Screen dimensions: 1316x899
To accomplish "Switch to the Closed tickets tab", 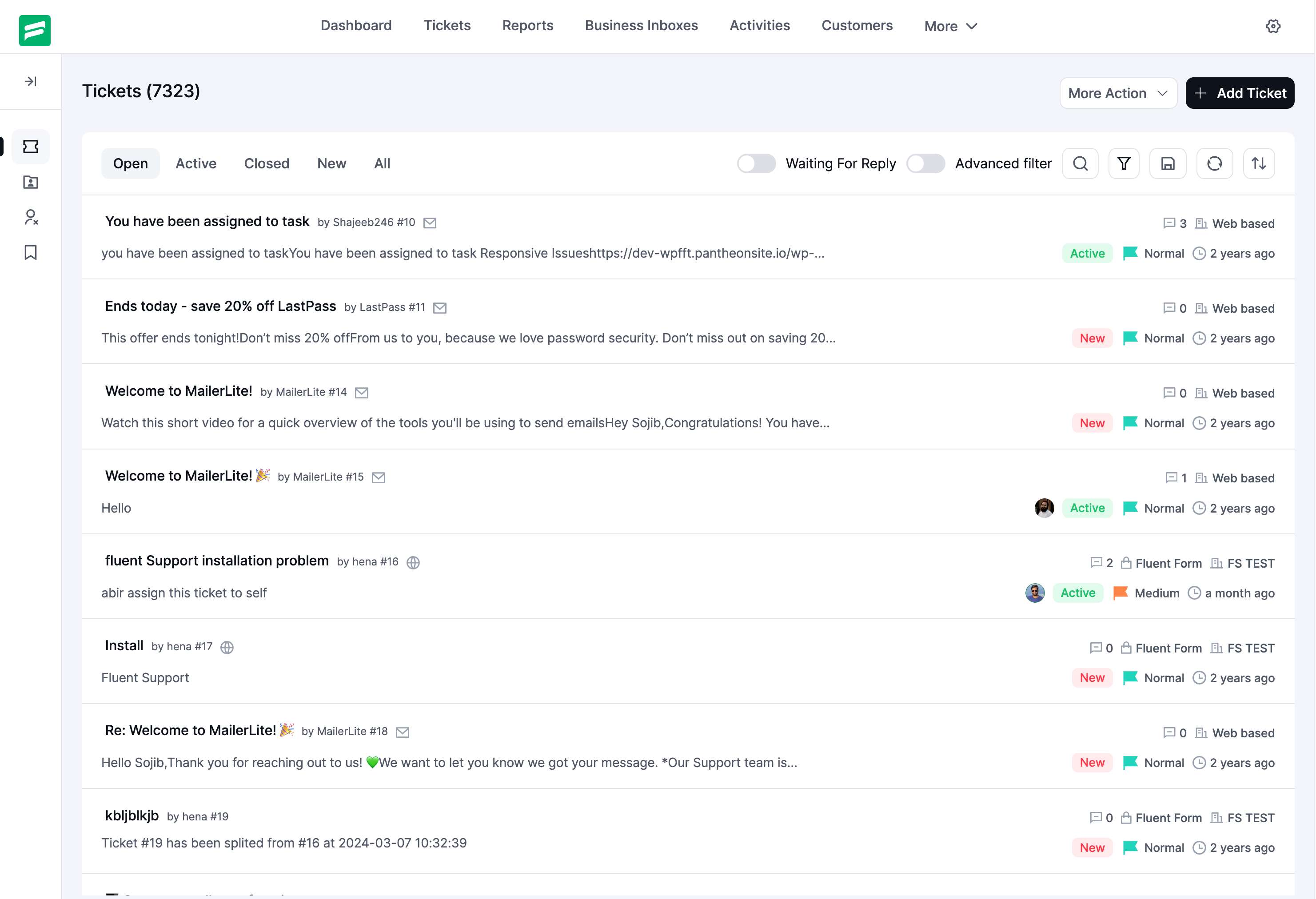I will tap(266, 163).
